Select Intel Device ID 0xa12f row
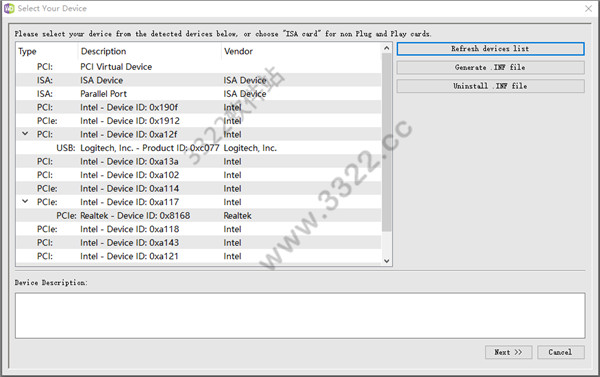The height and width of the screenshot is (377, 600). (x=199, y=134)
